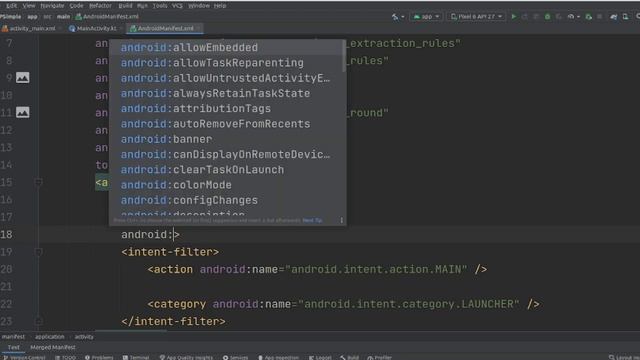The image size is (640, 360).
Task: Click AndroidManifest.xml in navigation path bar
Action: click(107, 17)
